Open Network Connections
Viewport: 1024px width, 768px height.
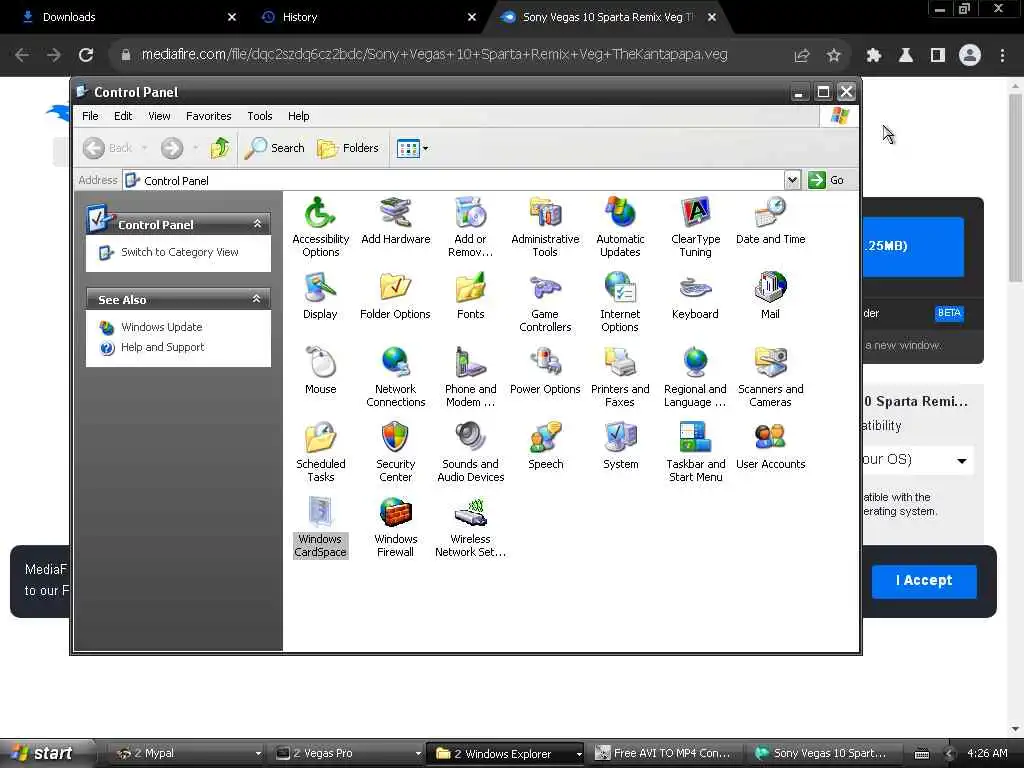[x=395, y=377]
